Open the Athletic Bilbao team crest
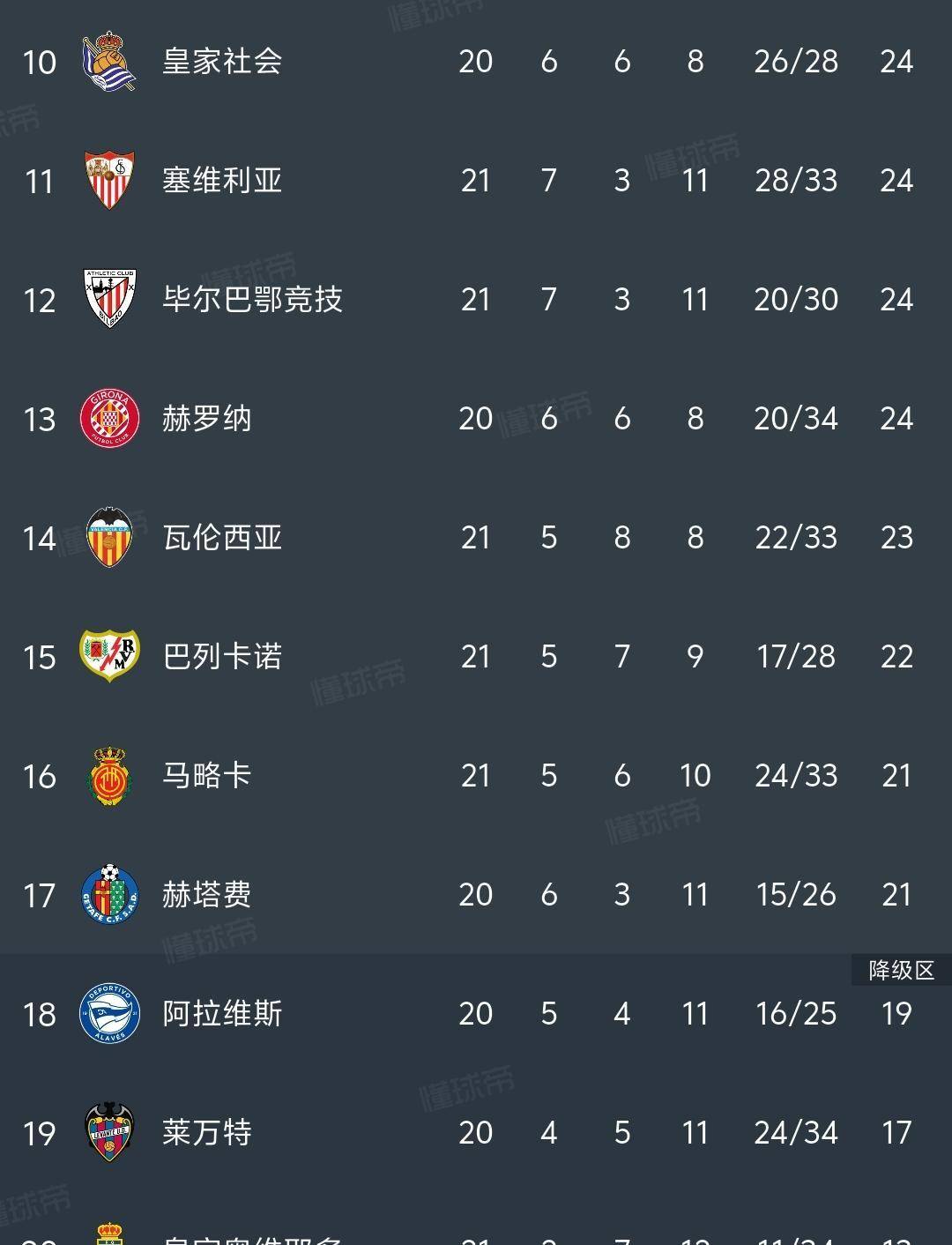The width and height of the screenshot is (952, 1245). 108,299
